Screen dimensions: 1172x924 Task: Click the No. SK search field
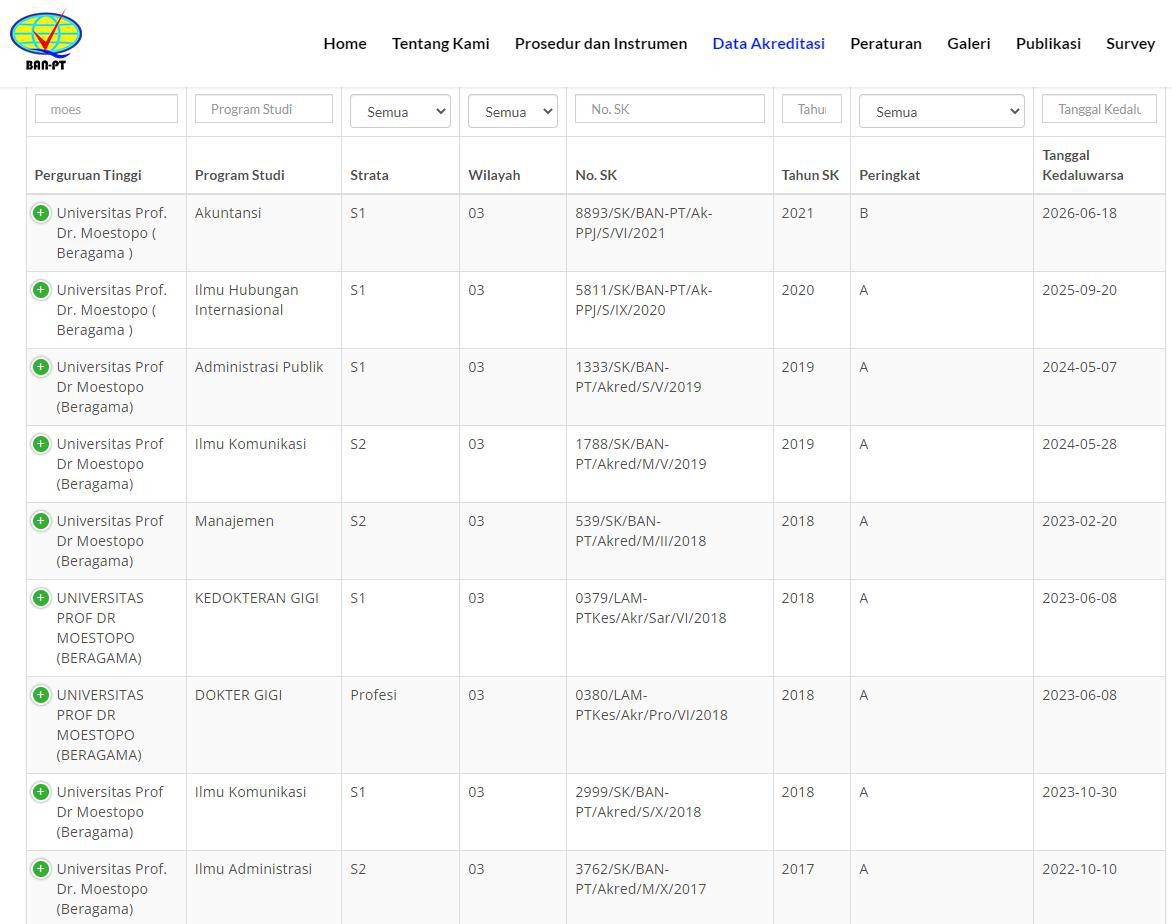coord(669,109)
